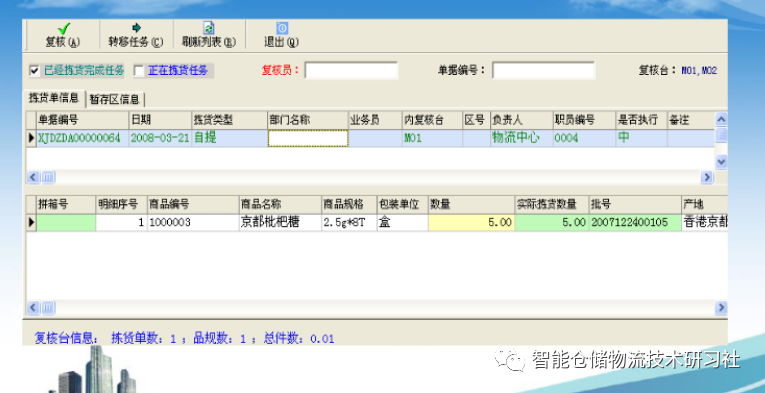Screen dimensions: 765x393
Task: Click the lower grid's horizontal scrollbar thumb
Action: (x=48, y=308)
